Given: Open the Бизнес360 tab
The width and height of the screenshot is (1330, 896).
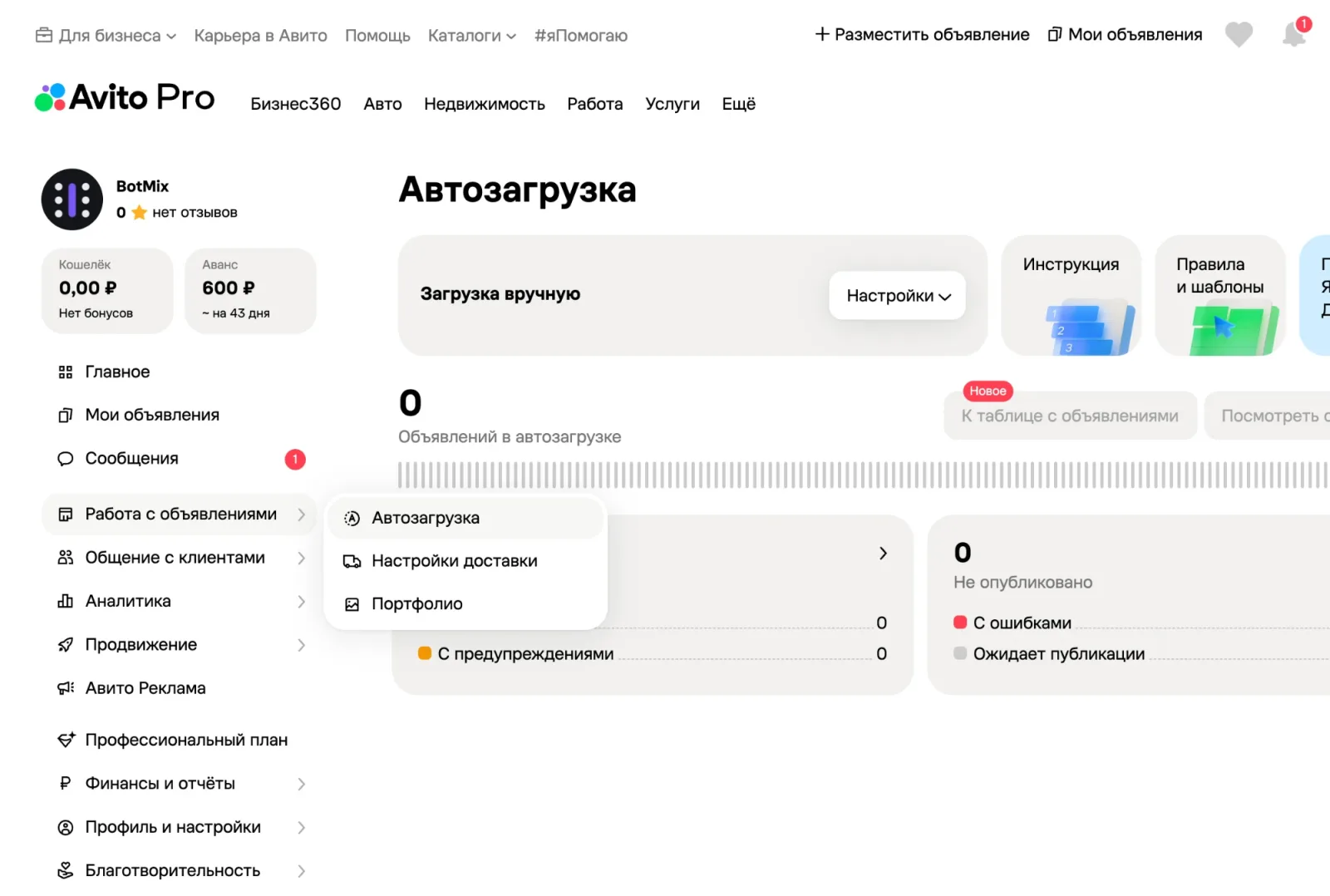Looking at the screenshot, I should (x=296, y=104).
